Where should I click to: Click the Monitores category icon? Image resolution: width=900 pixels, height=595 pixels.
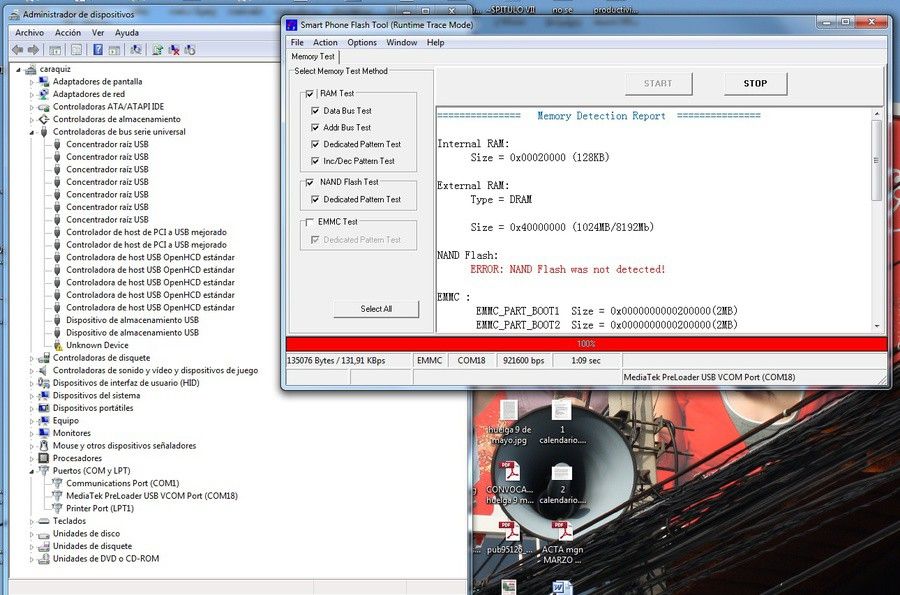click(x=44, y=433)
